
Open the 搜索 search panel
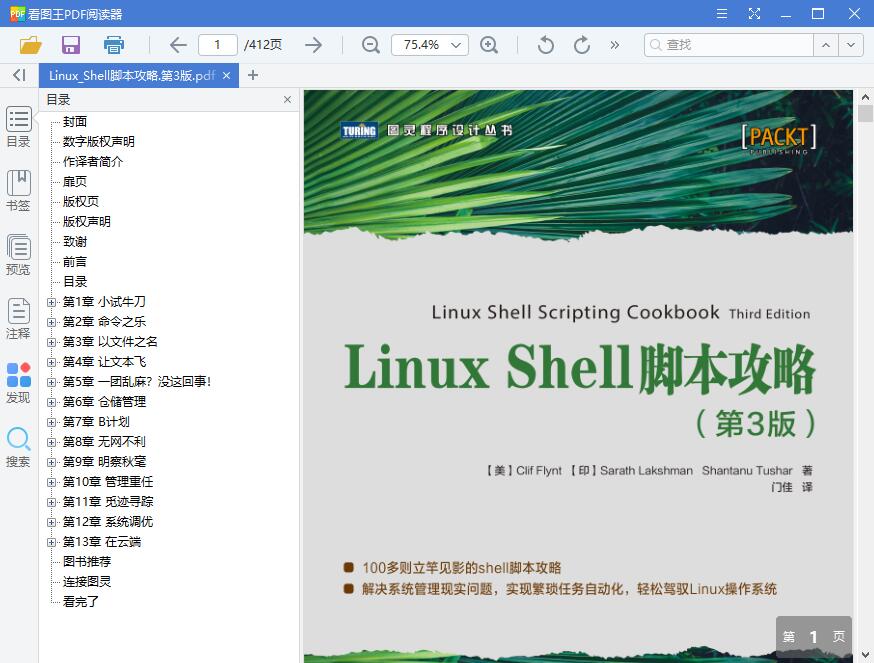[18, 447]
